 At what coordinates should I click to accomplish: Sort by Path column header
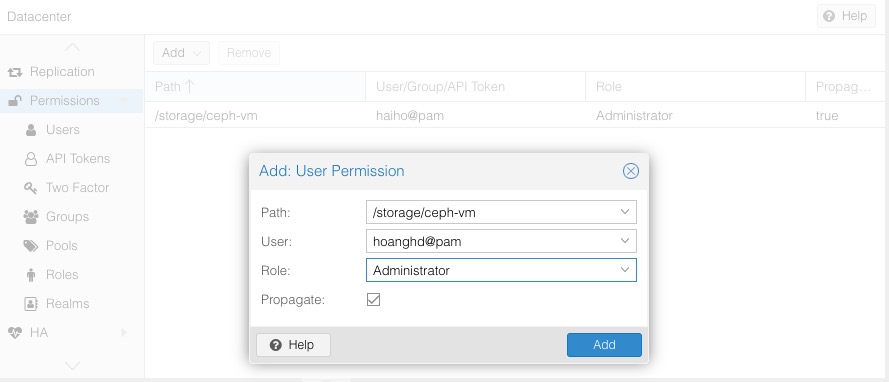[255, 87]
